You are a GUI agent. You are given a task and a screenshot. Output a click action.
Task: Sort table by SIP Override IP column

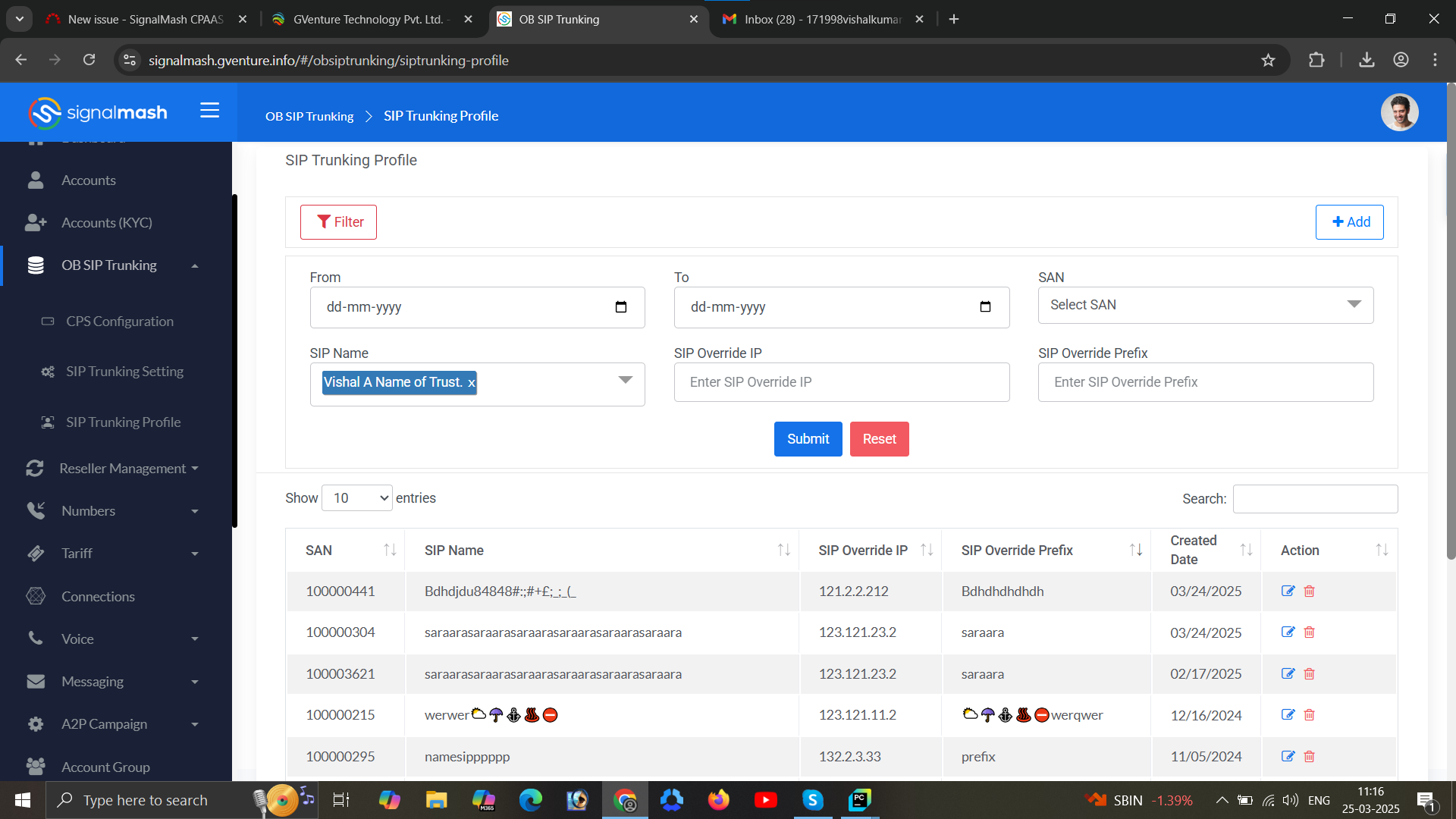(x=927, y=550)
